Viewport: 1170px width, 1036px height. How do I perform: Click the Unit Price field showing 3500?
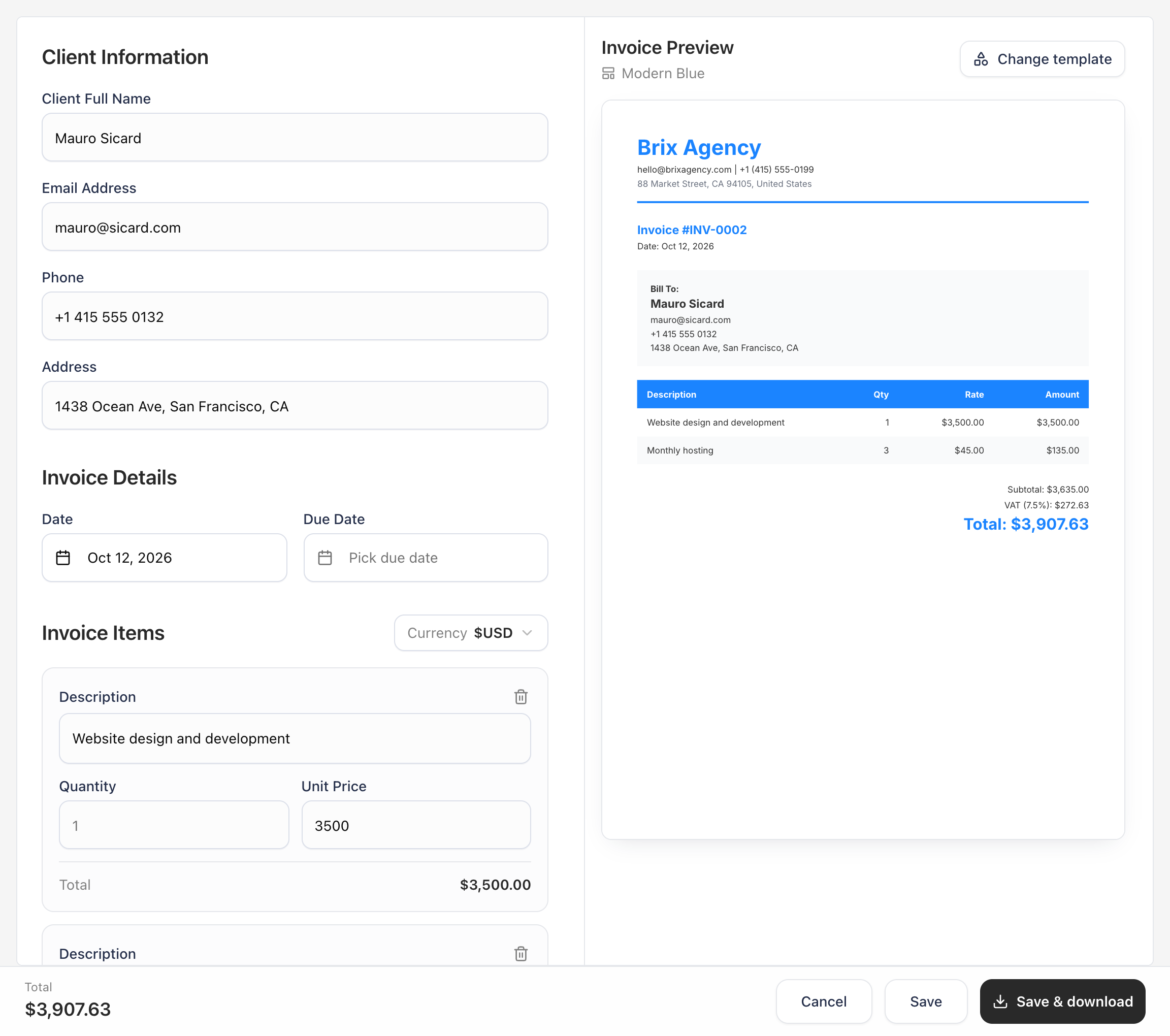point(416,825)
